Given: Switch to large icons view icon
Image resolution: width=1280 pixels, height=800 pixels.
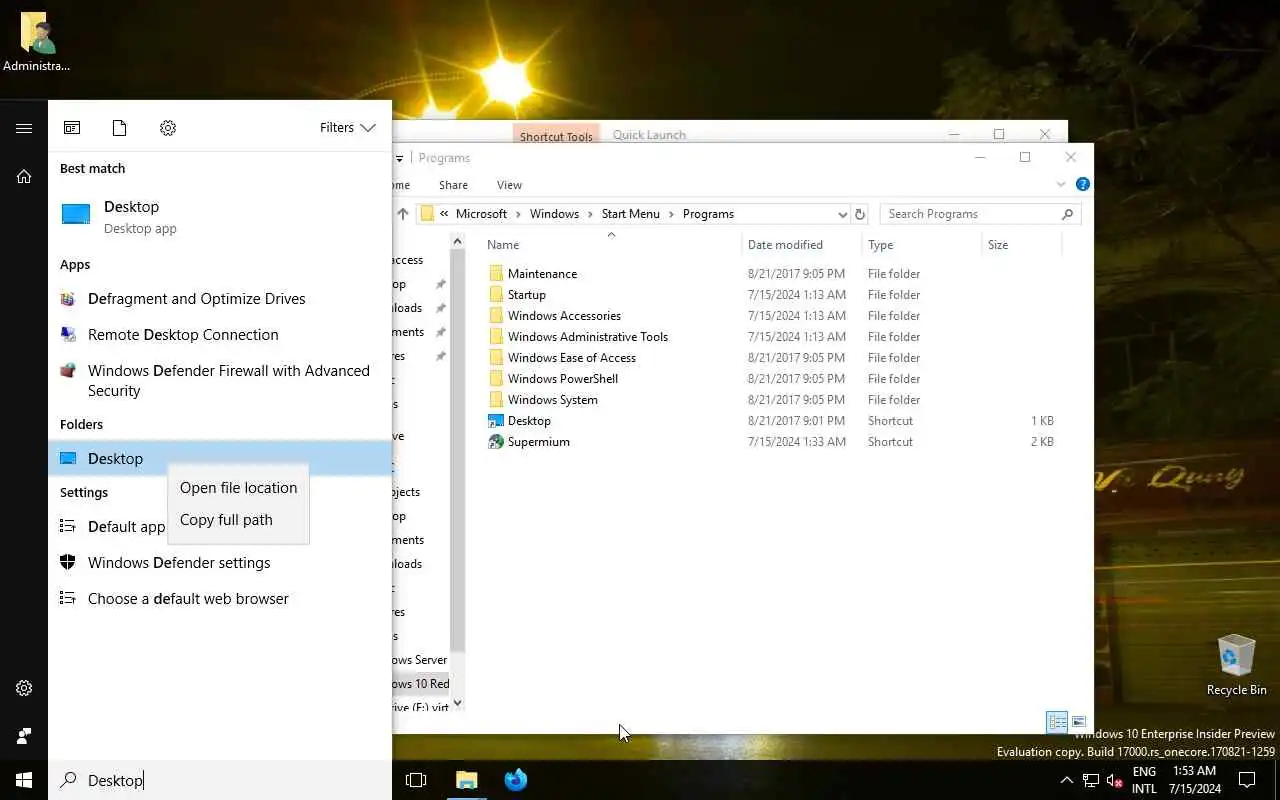Looking at the screenshot, I should (x=1079, y=722).
